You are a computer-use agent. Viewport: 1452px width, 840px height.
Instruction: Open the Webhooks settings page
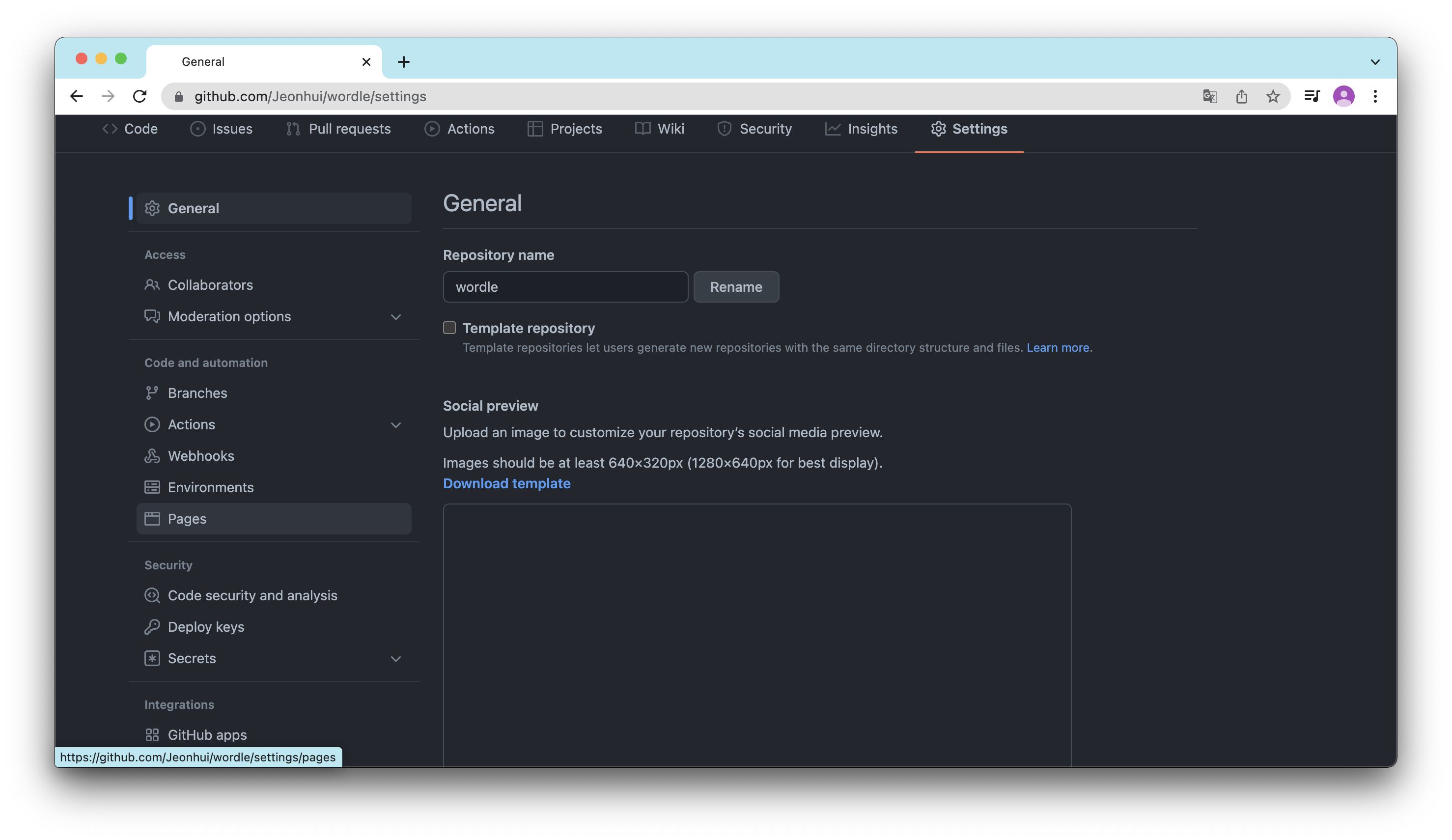coord(274,456)
